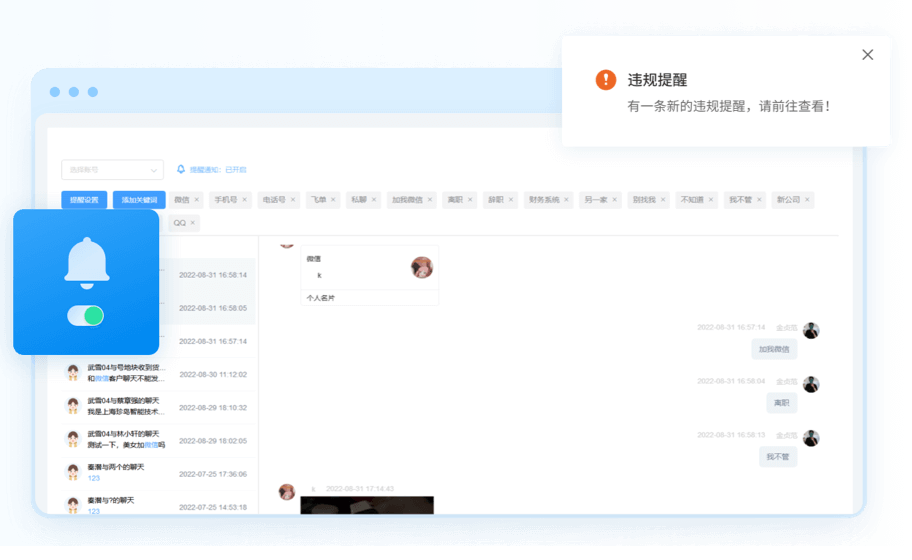The width and height of the screenshot is (912, 560).
Task: Remove the 飞单 keyword tag
Action: (x=334, y=200)
